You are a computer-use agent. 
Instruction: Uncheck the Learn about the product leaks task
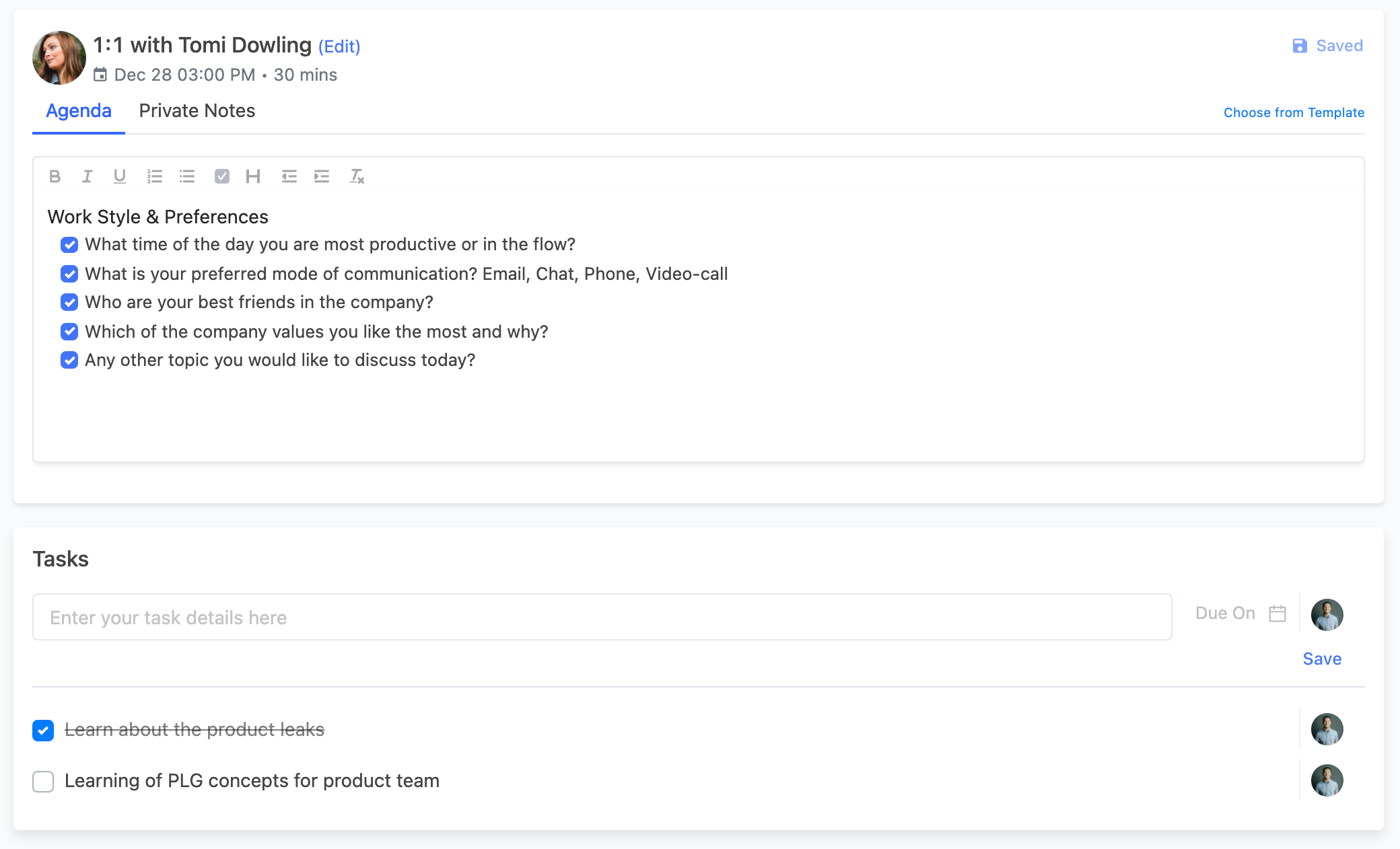(x=43, y=730)
